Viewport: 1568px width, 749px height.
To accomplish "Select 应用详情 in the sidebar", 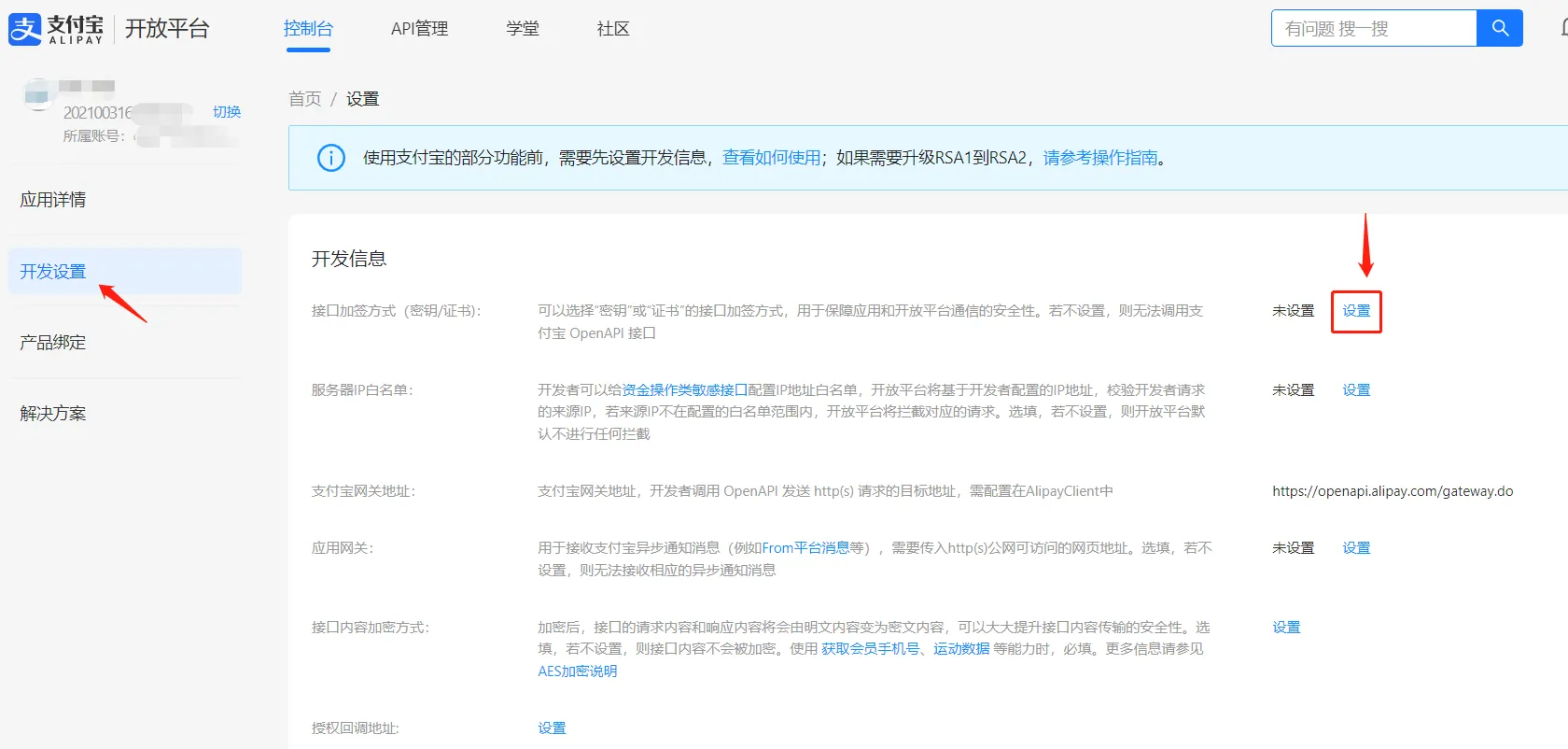I will click(x=53, y=200).
